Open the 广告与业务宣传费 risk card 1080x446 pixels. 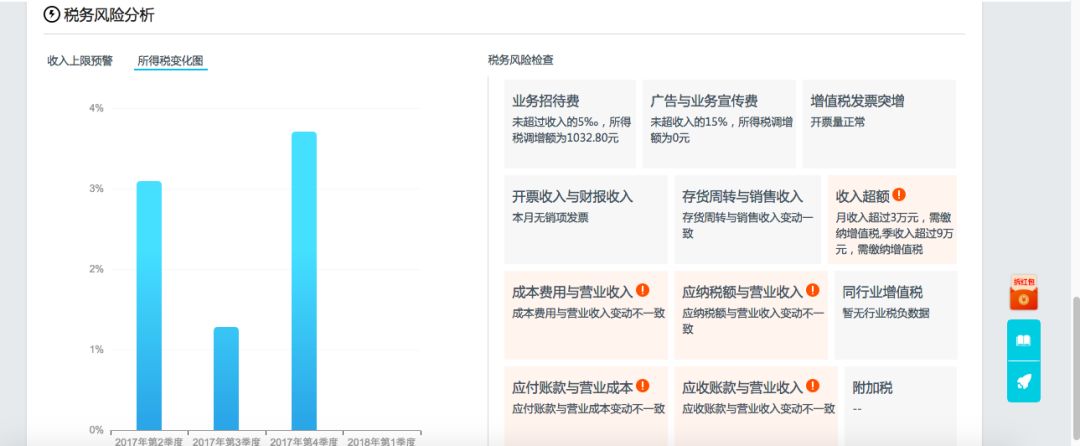click(x=719, y=124)
